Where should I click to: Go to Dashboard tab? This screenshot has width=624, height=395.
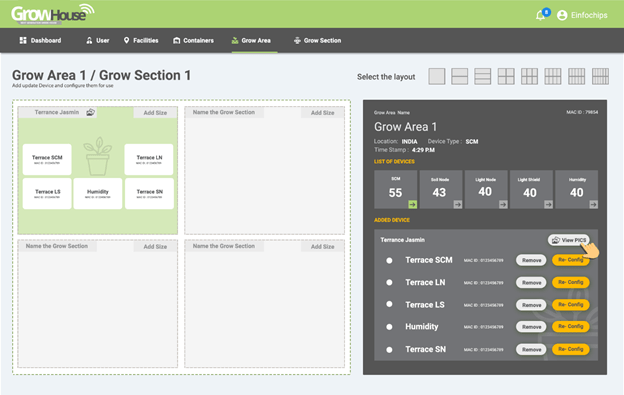pos(40,41)
